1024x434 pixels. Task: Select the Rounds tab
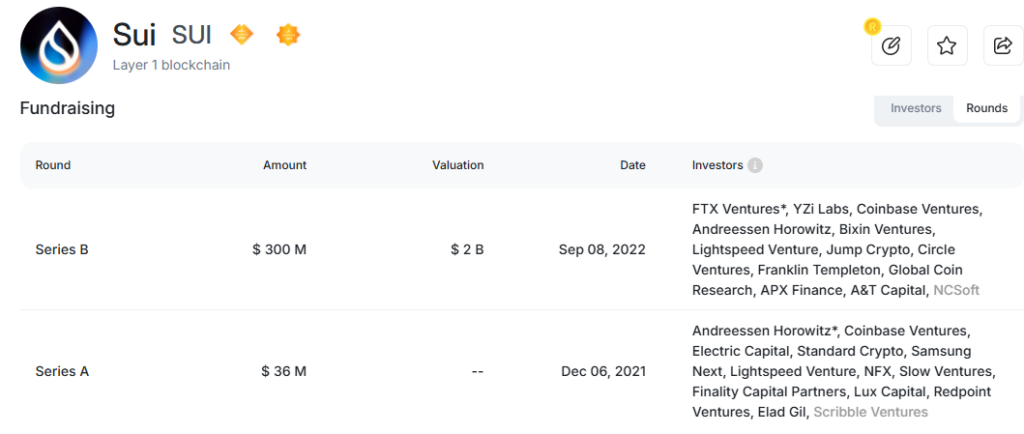coord(987,108)
